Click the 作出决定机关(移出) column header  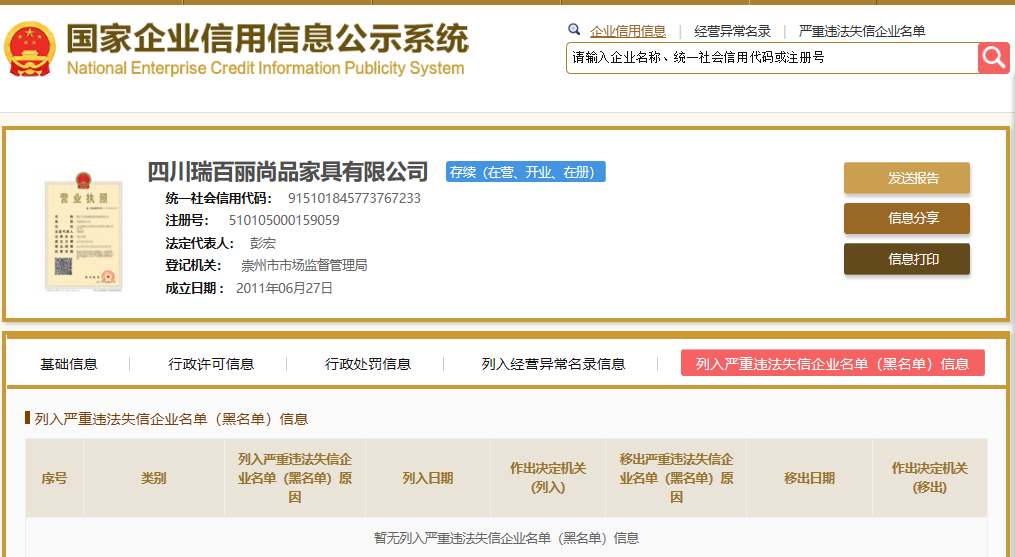point(930,478)
